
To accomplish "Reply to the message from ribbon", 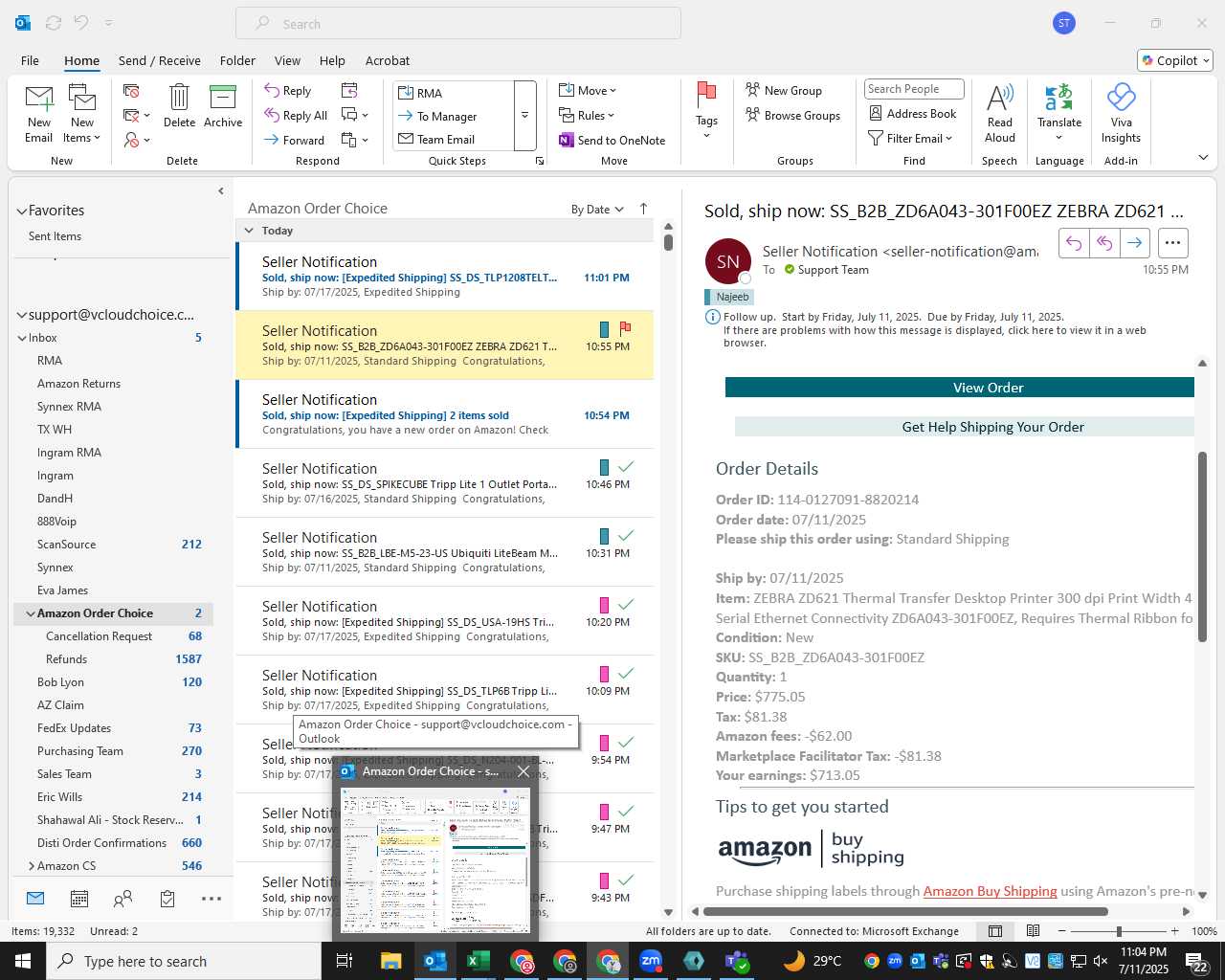I will 288,91.
